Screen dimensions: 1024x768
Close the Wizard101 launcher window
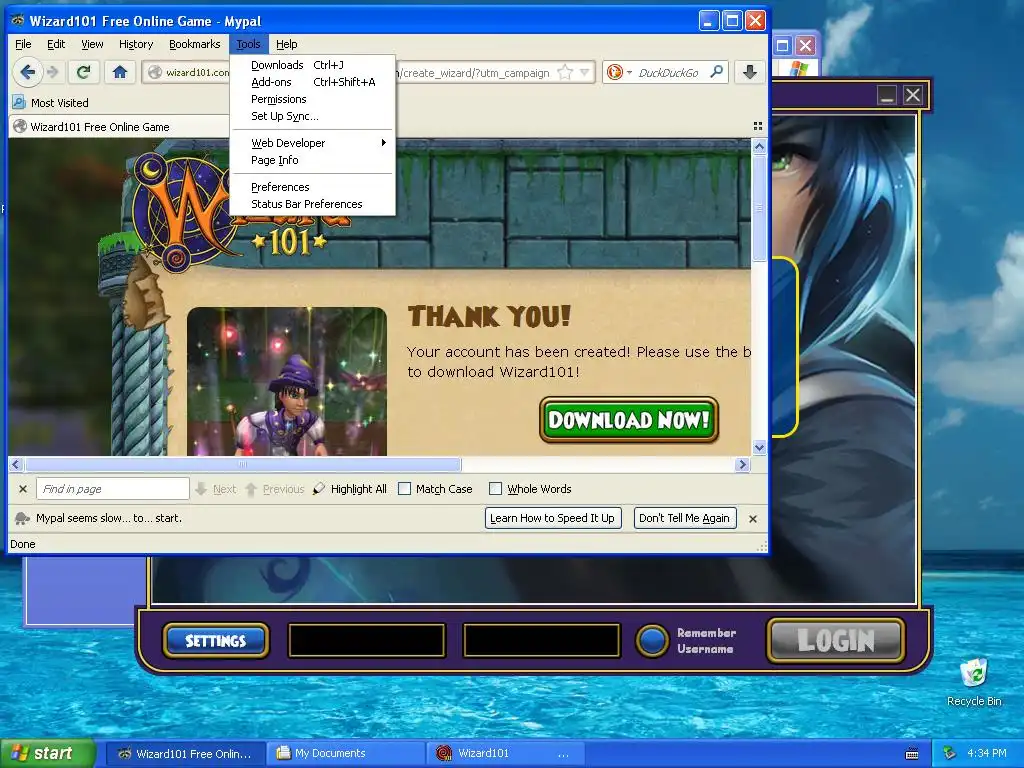click(x=913, y=95)
